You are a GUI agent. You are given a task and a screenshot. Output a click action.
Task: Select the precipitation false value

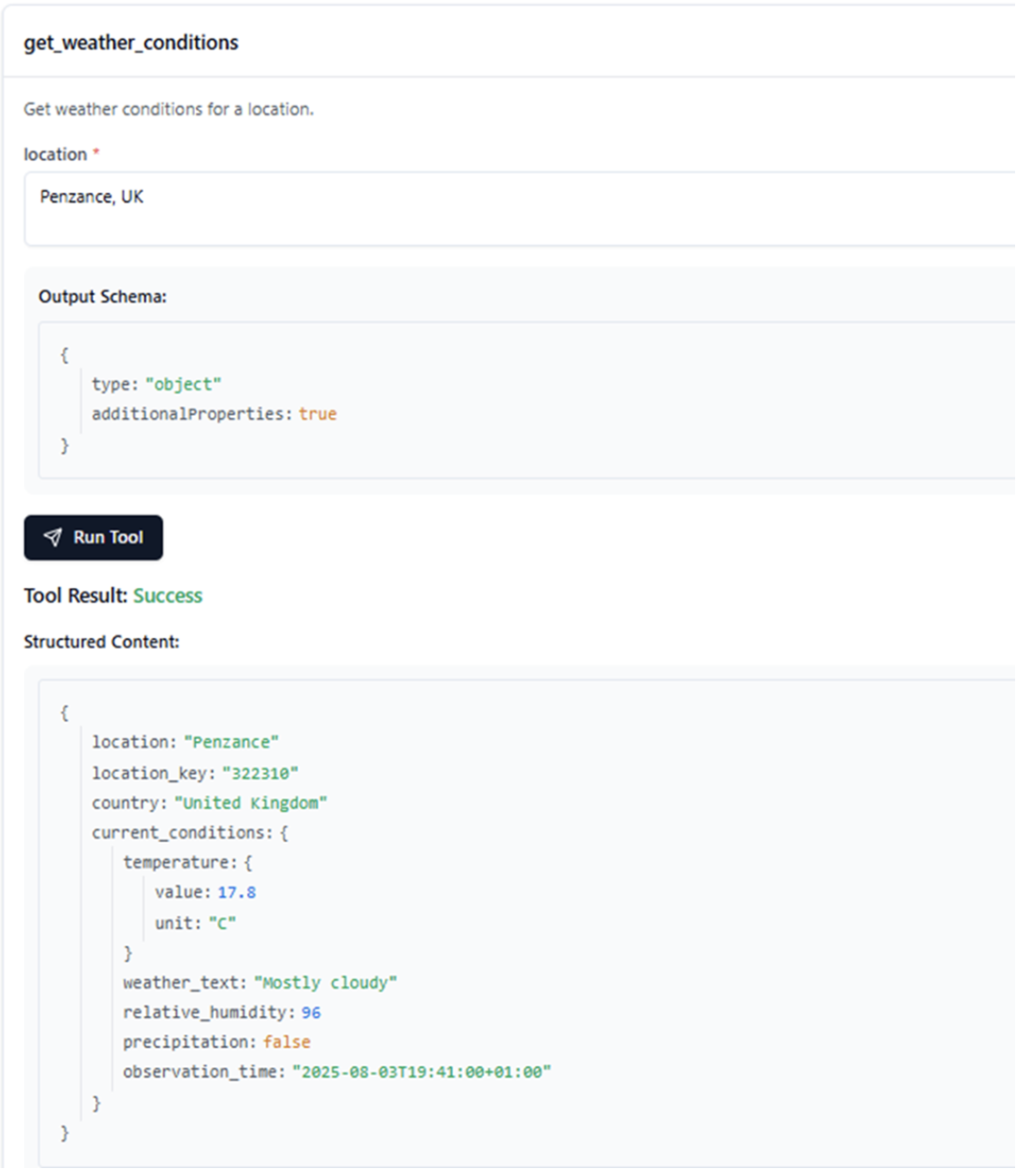pyautogui.click(x=286, y=1043)
